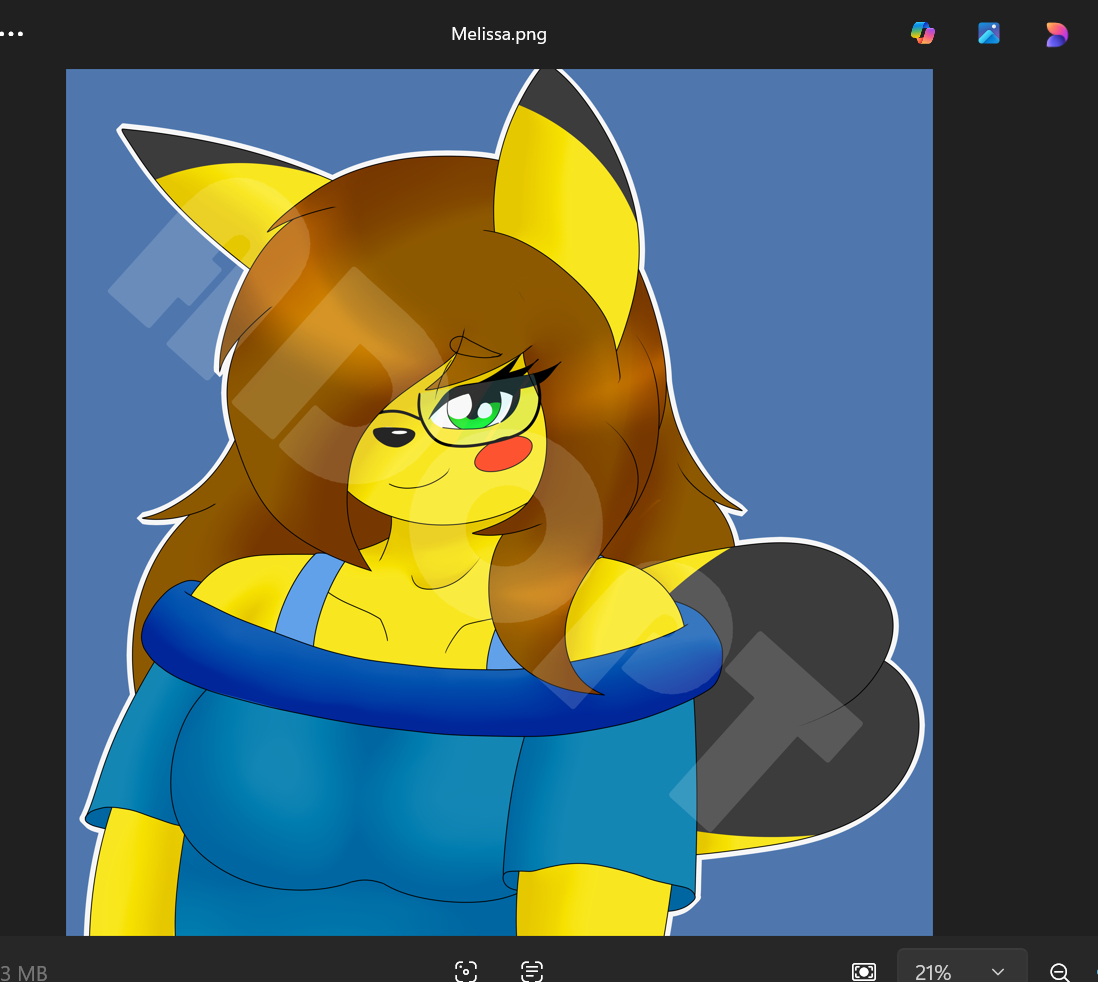The height and width of the screenshot is (982, 1098).
Task: Launch Copilot from the title bar
Action: (x=922, y=34)
